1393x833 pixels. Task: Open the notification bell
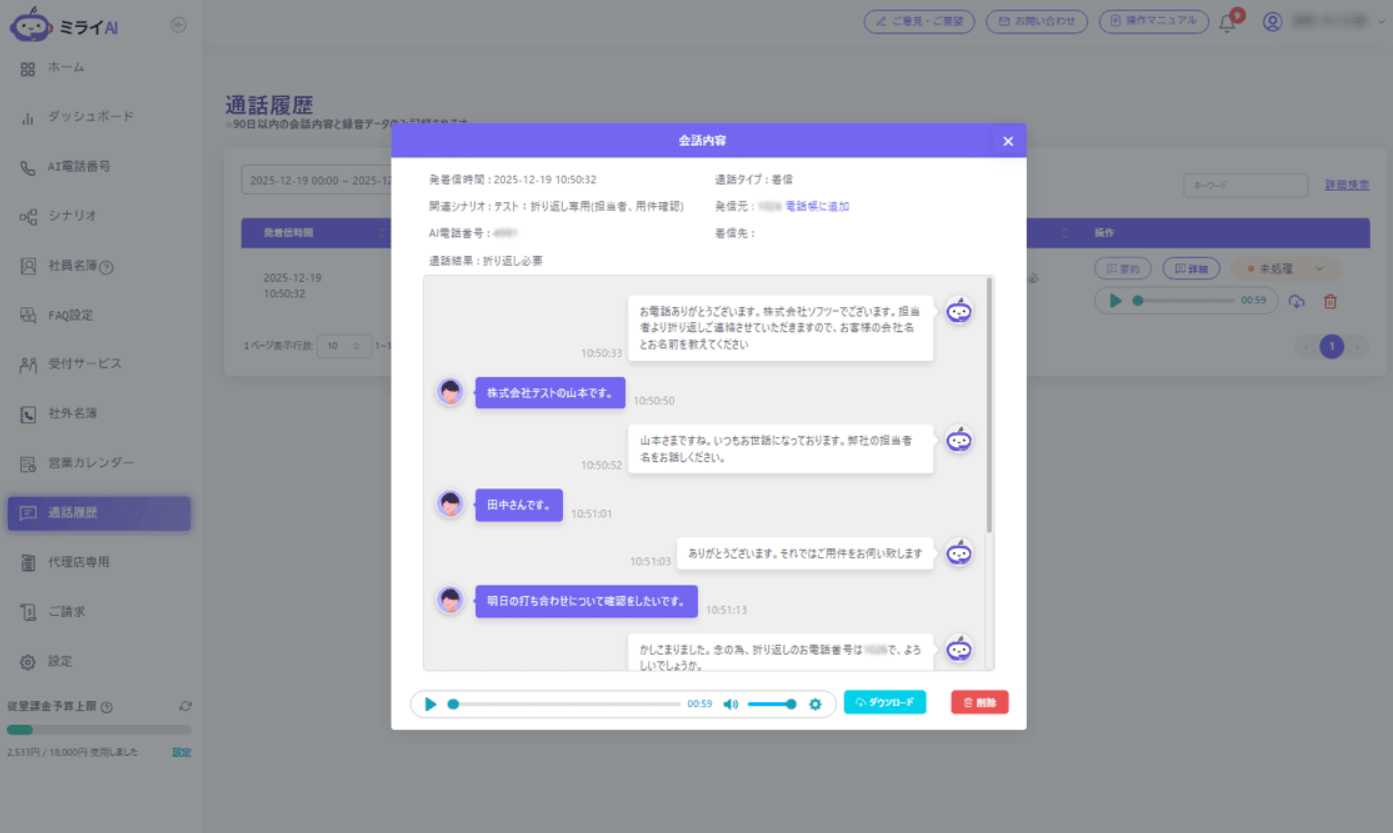(x=1227, y=22)
